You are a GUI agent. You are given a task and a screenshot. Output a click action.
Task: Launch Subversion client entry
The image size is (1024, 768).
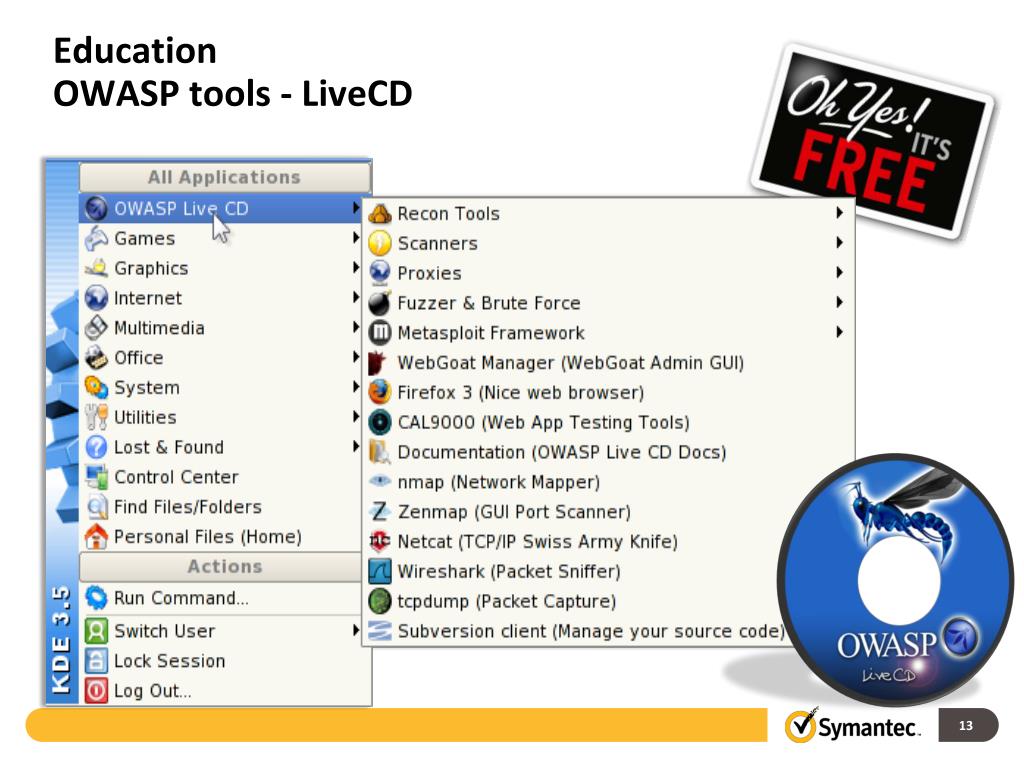576,631
